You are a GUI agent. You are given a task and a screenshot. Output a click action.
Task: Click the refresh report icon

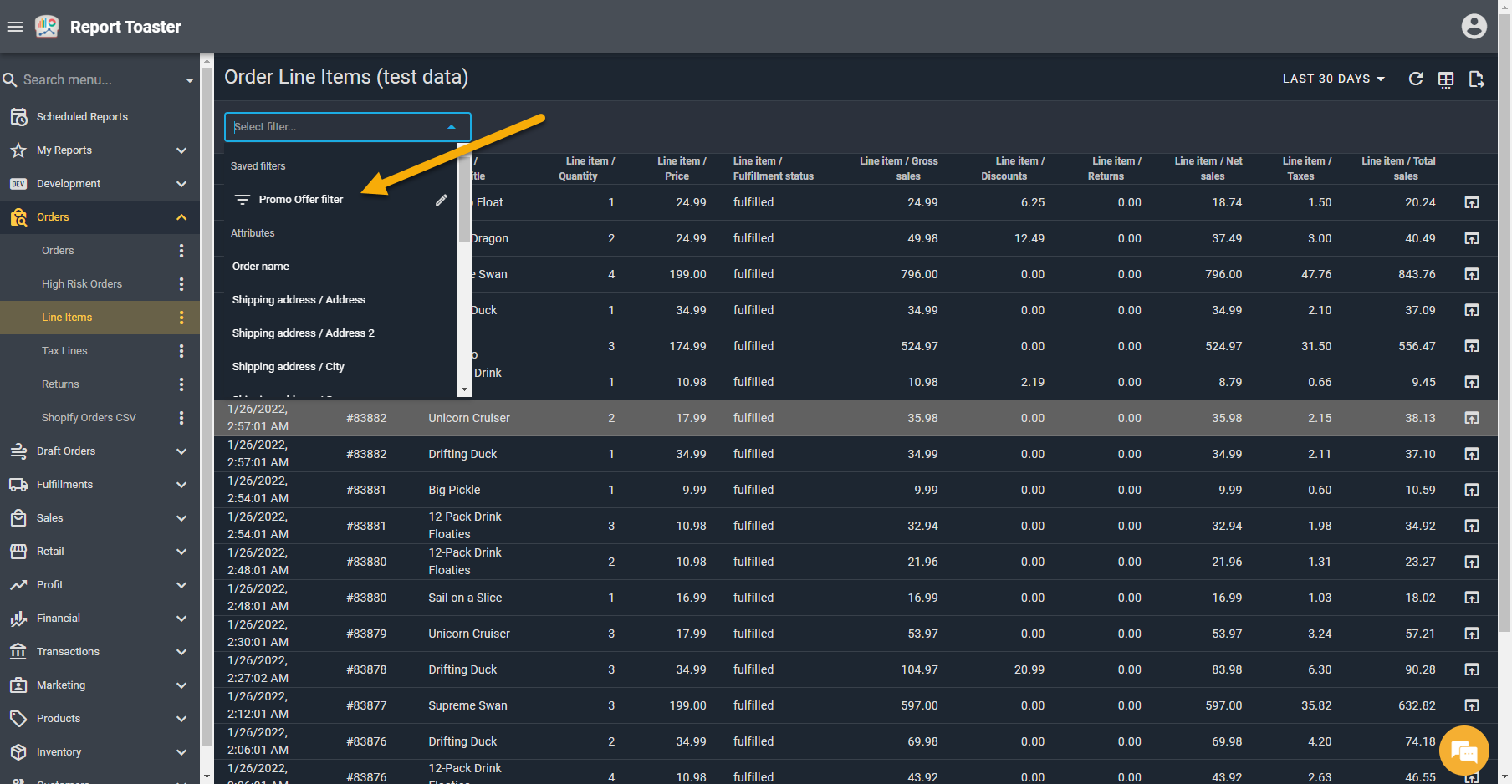1415,79
